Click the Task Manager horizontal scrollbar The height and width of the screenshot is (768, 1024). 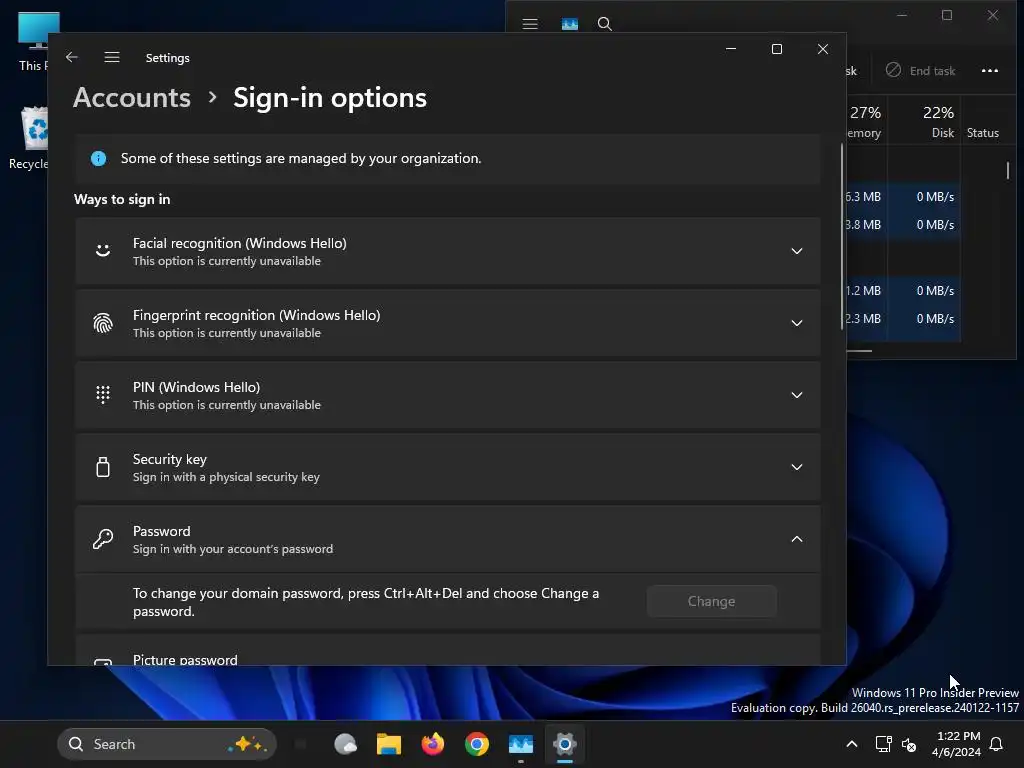859,351
